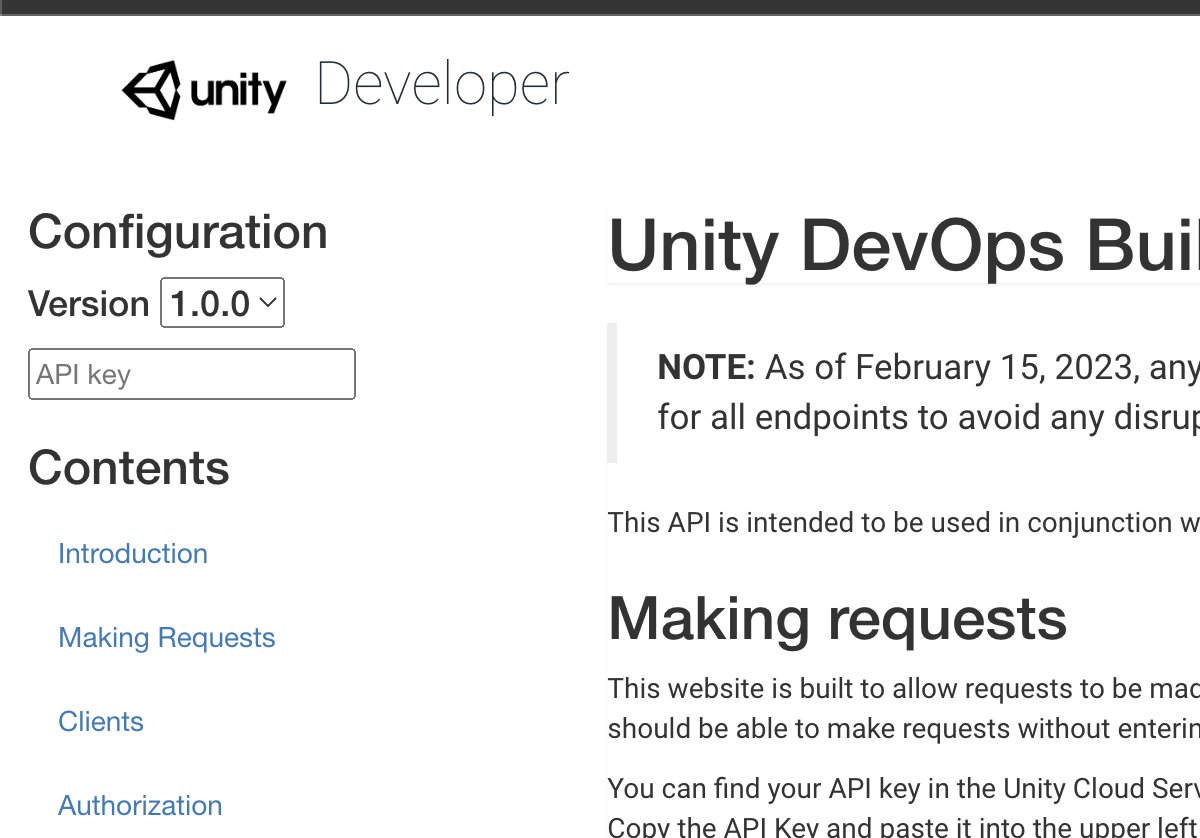Click the Version label beside the dropdown
Screen dimensions: 1200x838
(x=88, y=304)
